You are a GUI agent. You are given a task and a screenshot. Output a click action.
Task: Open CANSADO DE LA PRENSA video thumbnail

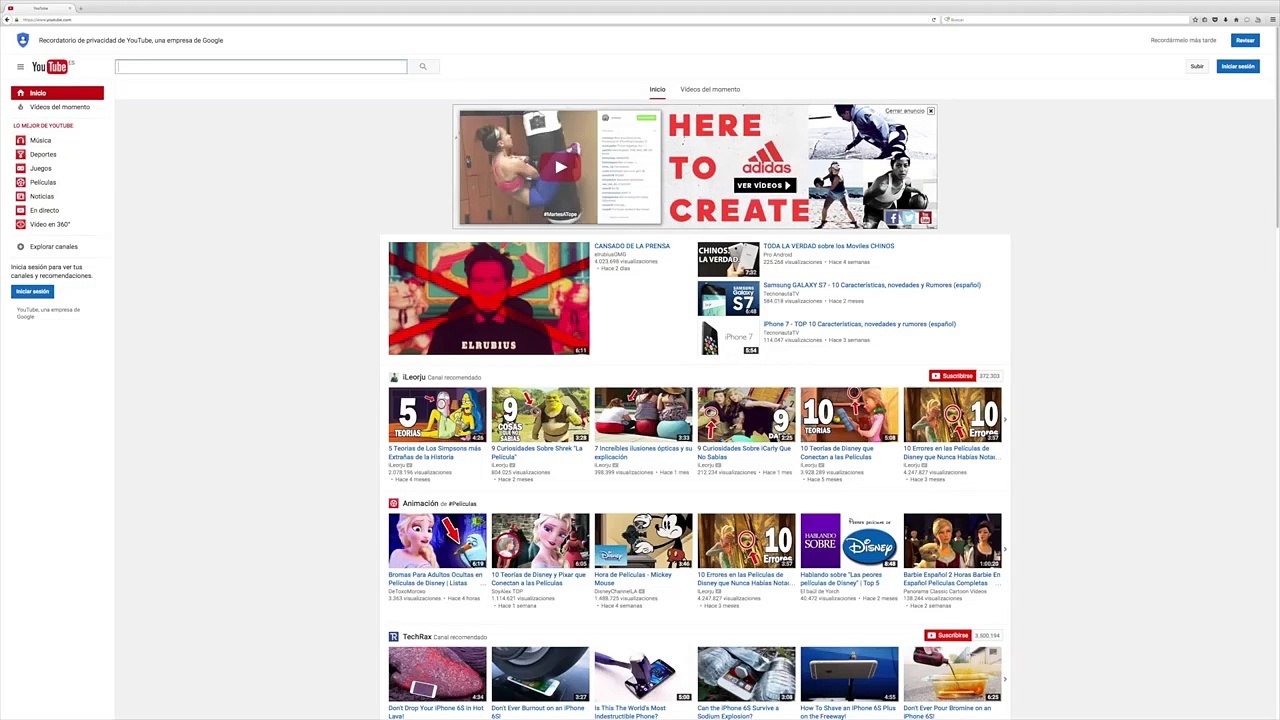click(489, 298)
